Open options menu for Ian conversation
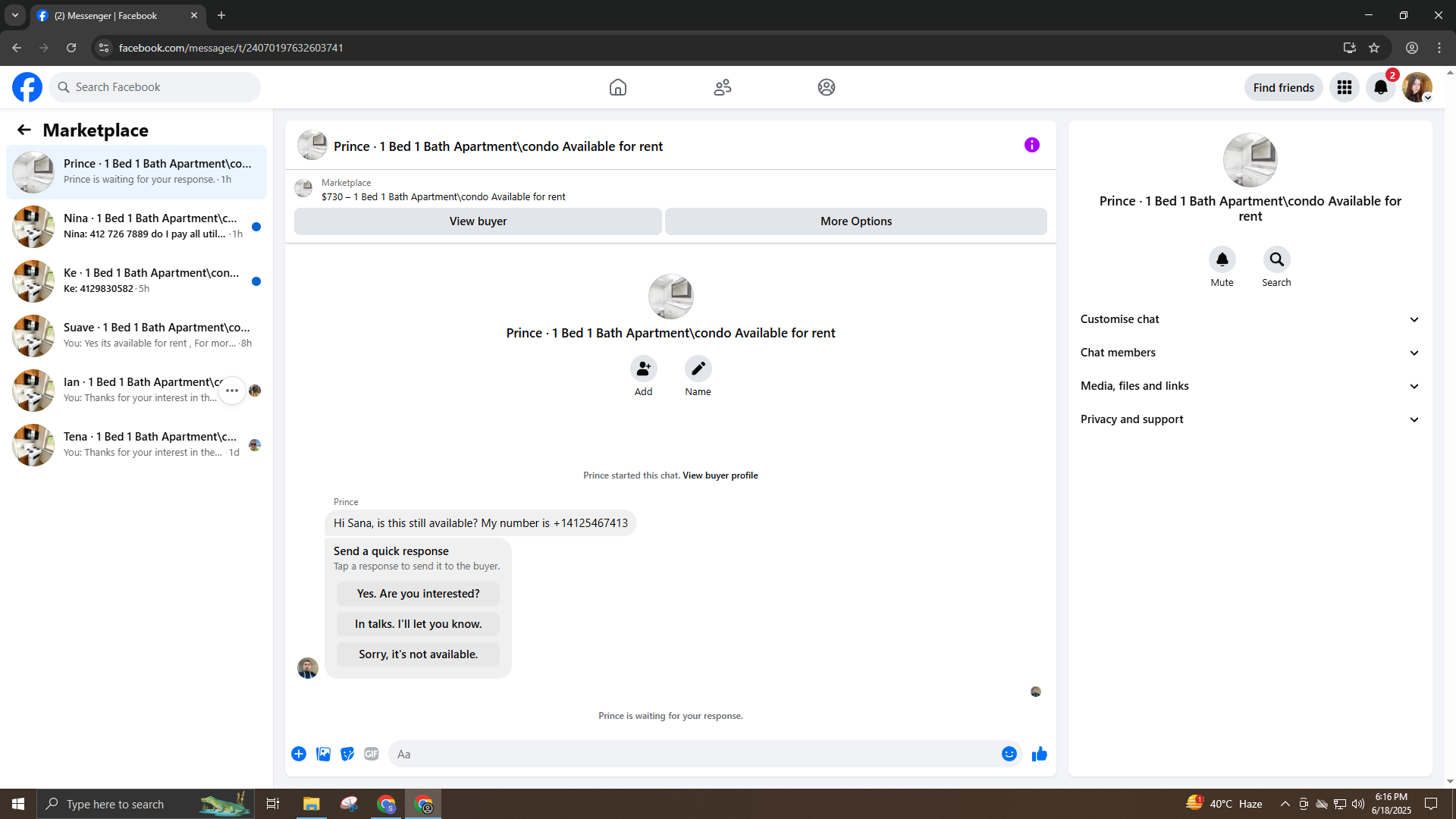This screenshot has width=1456, height=819. (x=232, y=391)
